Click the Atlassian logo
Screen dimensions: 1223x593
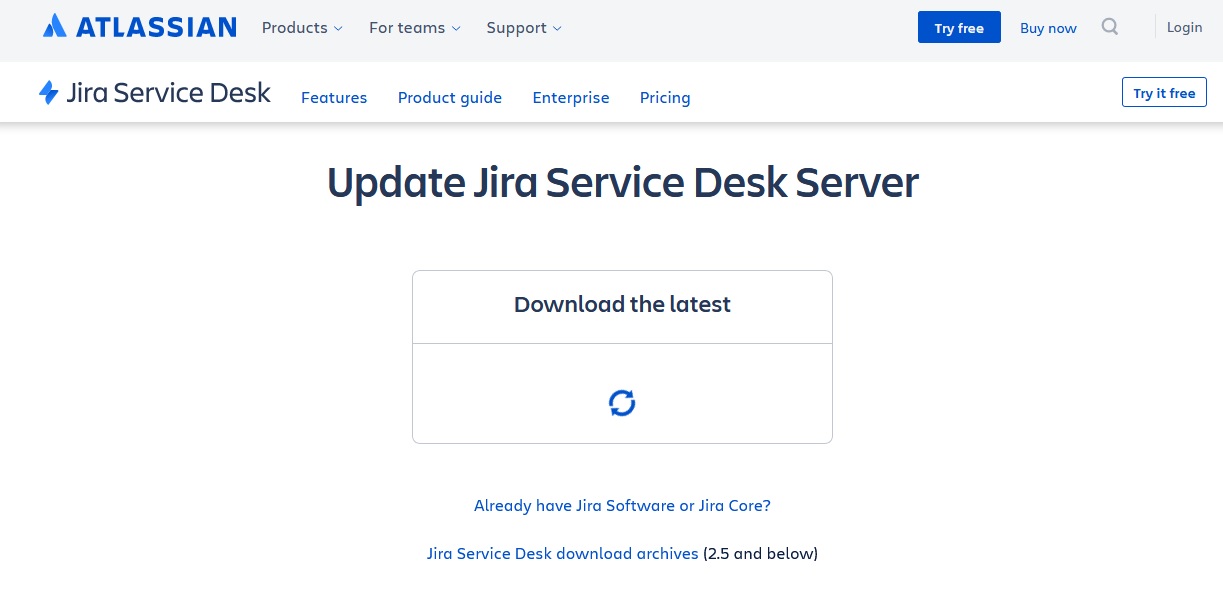pos(139,27)
